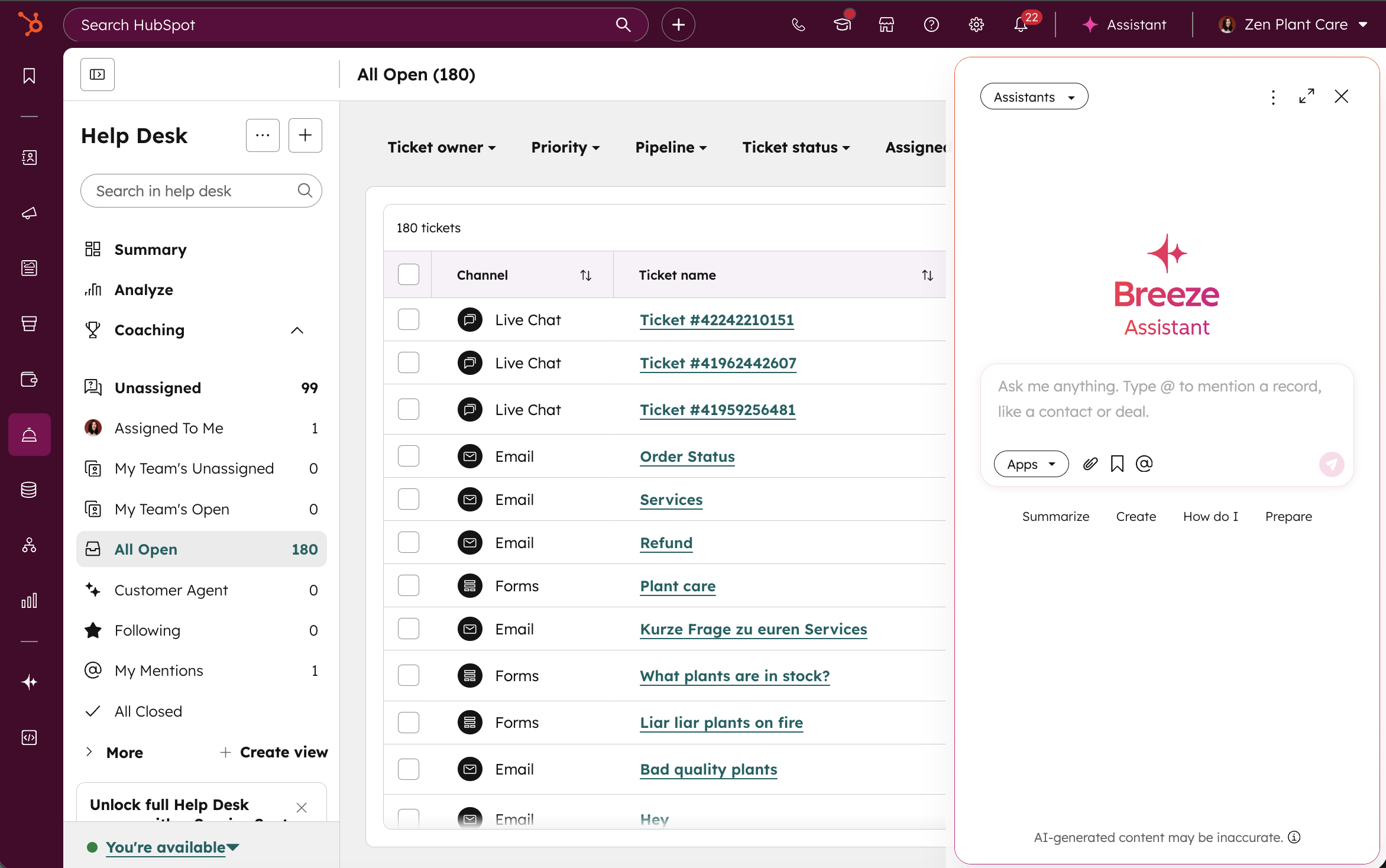Click the Breeze sparkle icon in left rail
This screenshot has width=1386, height=868.
[x=29, y=682]
